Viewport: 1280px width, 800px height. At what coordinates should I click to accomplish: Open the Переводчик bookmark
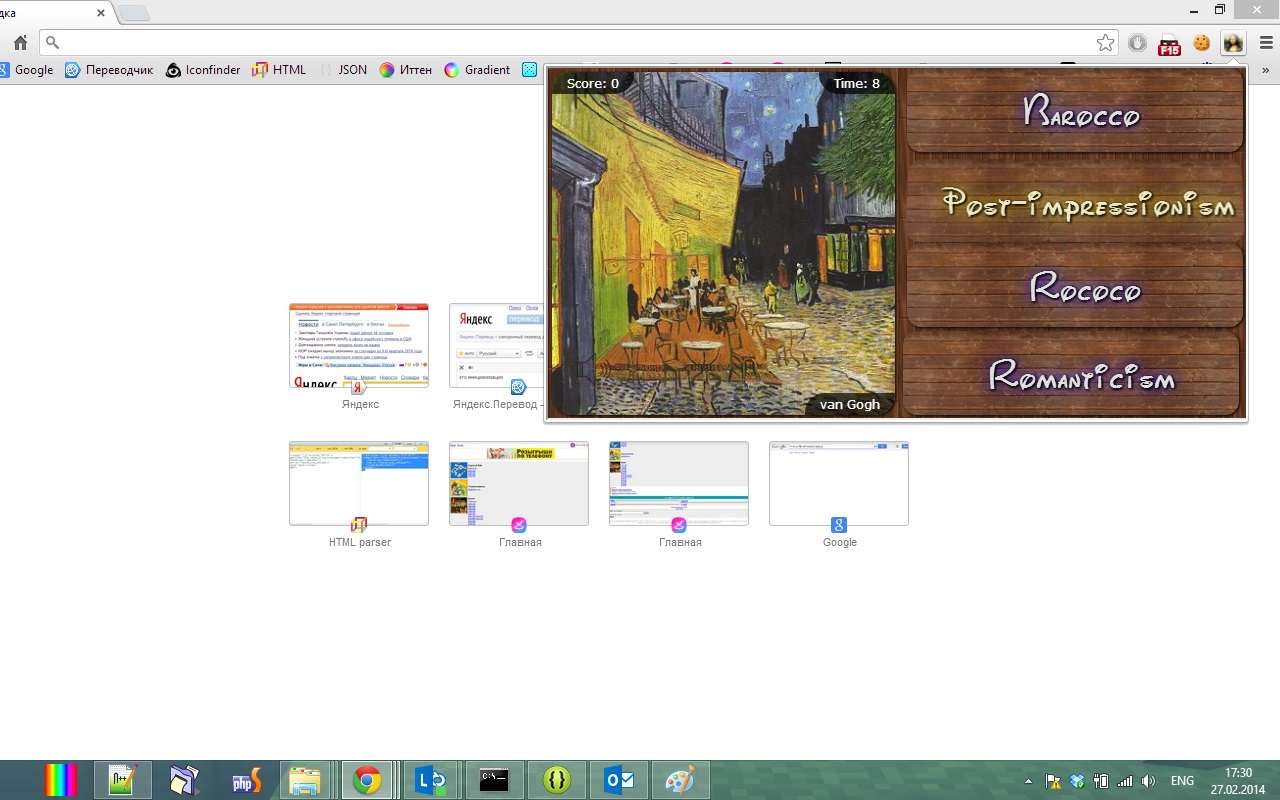(x=109, y=70)
